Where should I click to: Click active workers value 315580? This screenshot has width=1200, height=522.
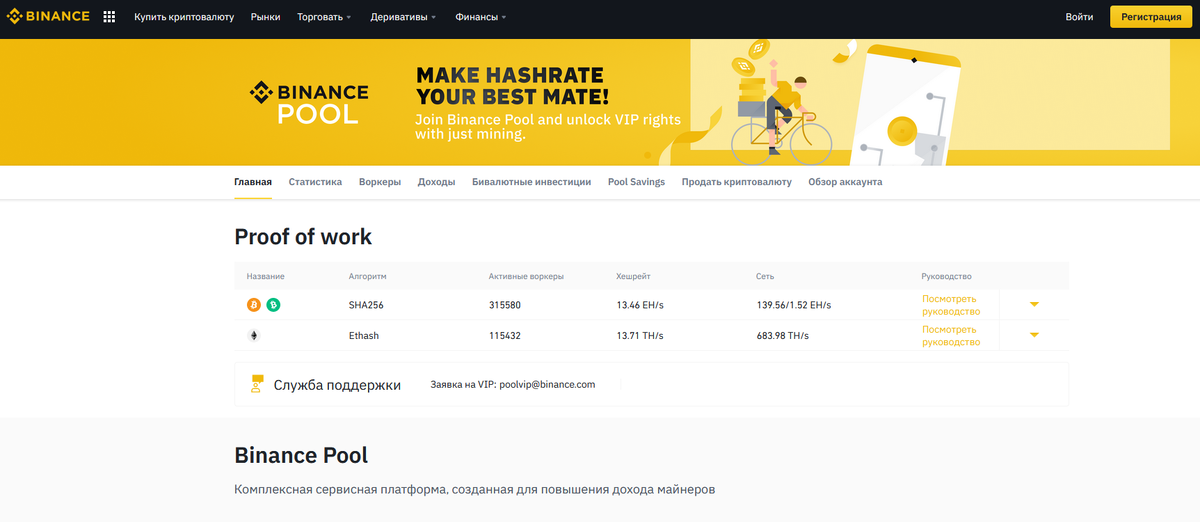[505, 305]
